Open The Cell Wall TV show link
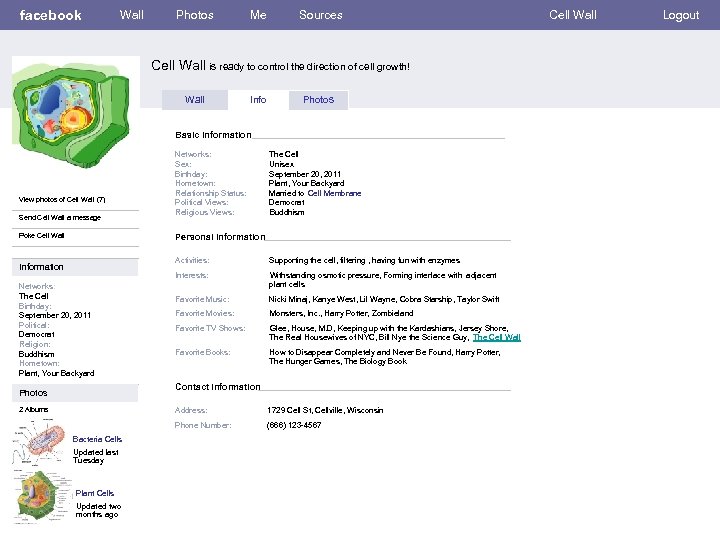The height and width of the screenshot is (540, 720). click(496, 337)
